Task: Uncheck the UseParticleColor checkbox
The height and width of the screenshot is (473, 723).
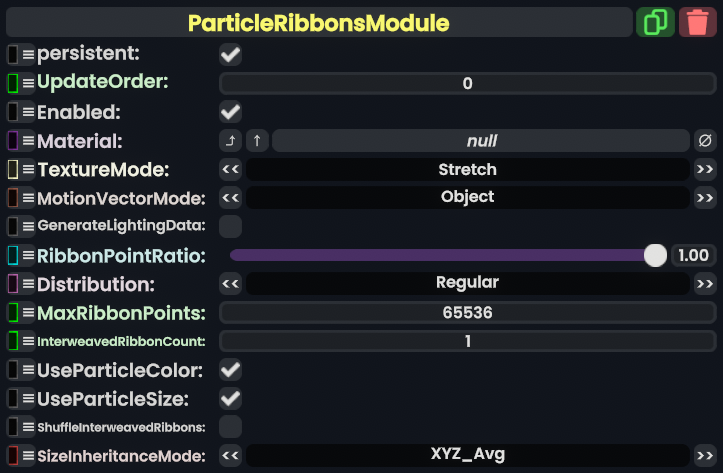Action: (x=231, y=370)
